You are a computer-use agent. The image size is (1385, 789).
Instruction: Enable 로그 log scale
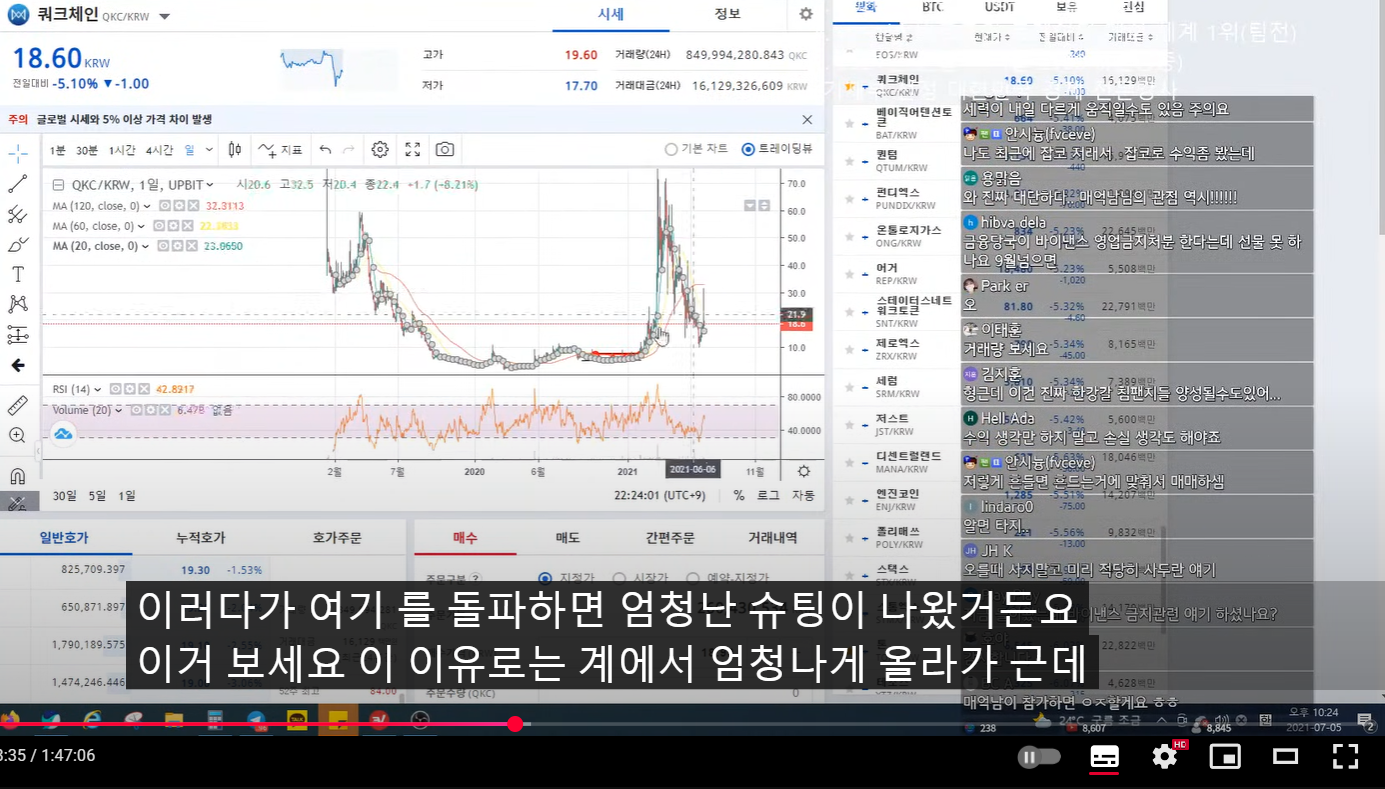pos(768,495)
